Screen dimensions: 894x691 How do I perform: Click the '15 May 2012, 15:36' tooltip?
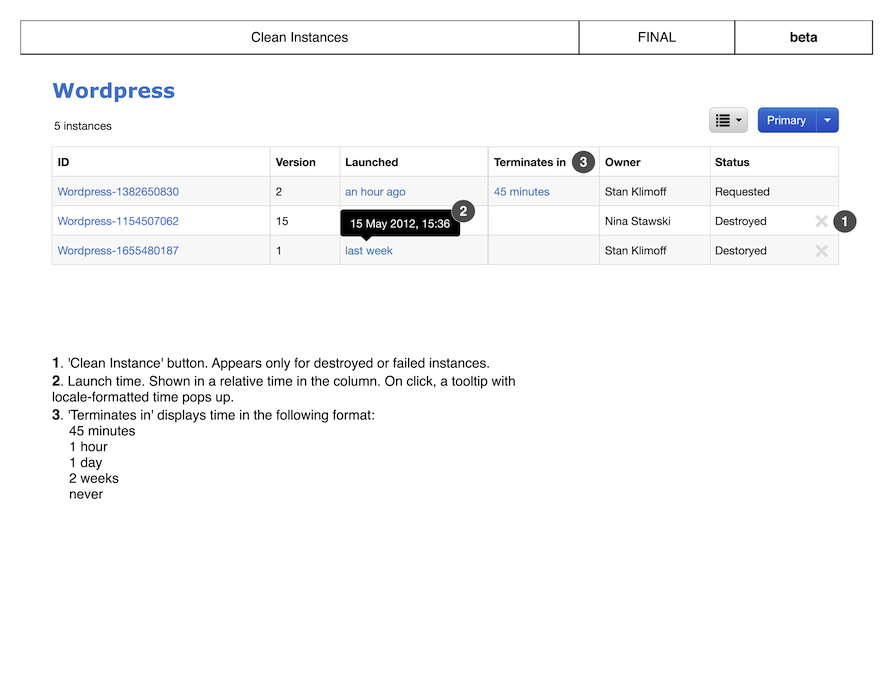click(400, 223)
